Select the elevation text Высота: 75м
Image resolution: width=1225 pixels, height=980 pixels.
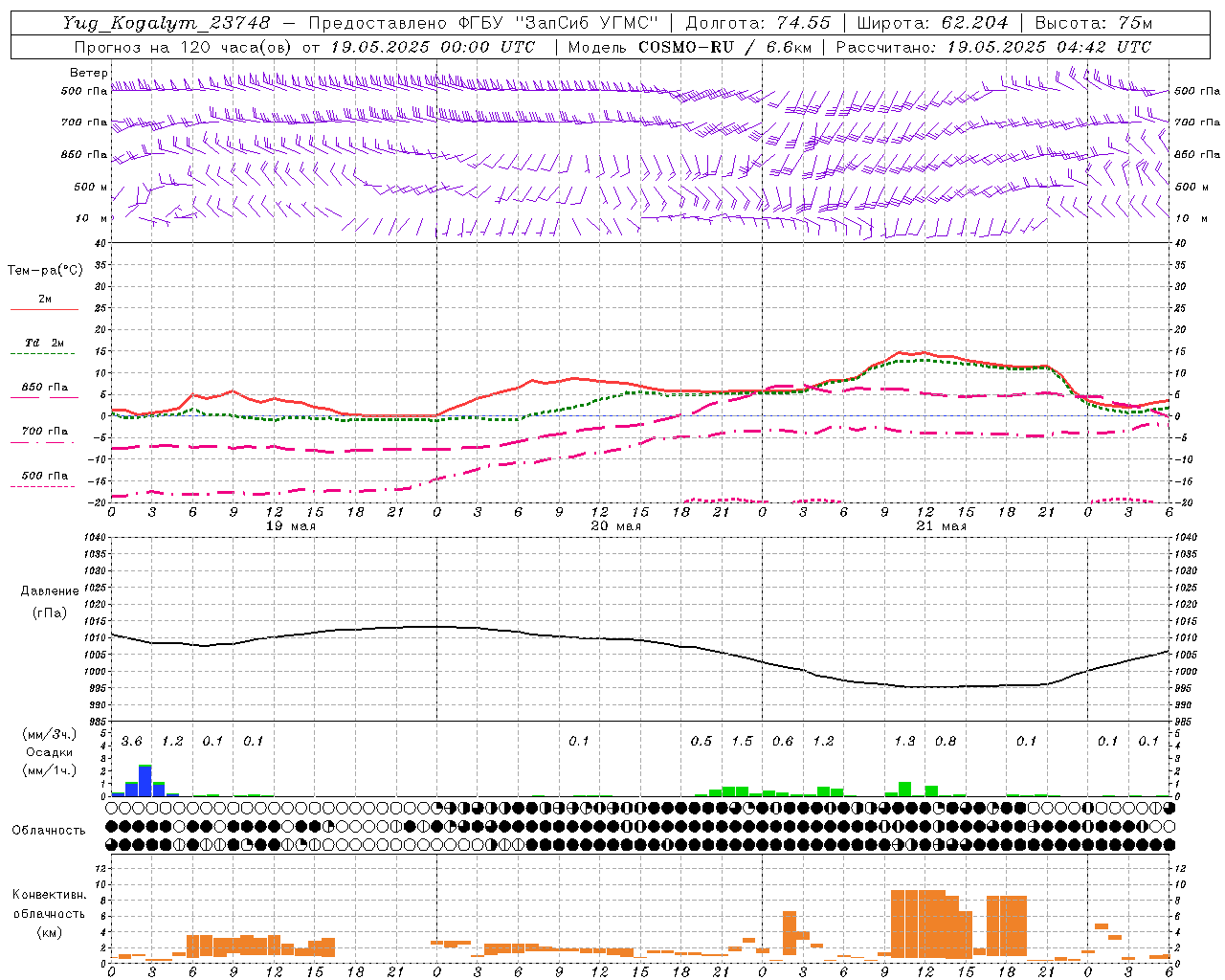[1094, 23]
